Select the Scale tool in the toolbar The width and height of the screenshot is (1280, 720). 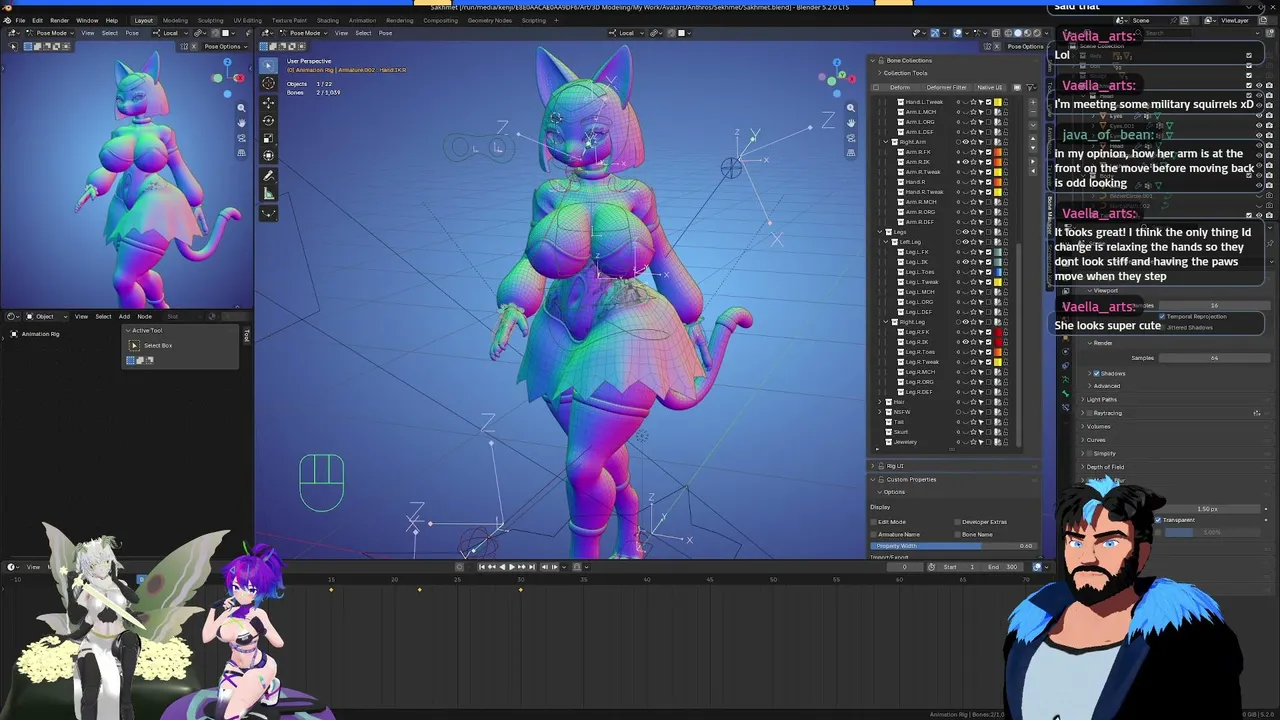(268, 138)
